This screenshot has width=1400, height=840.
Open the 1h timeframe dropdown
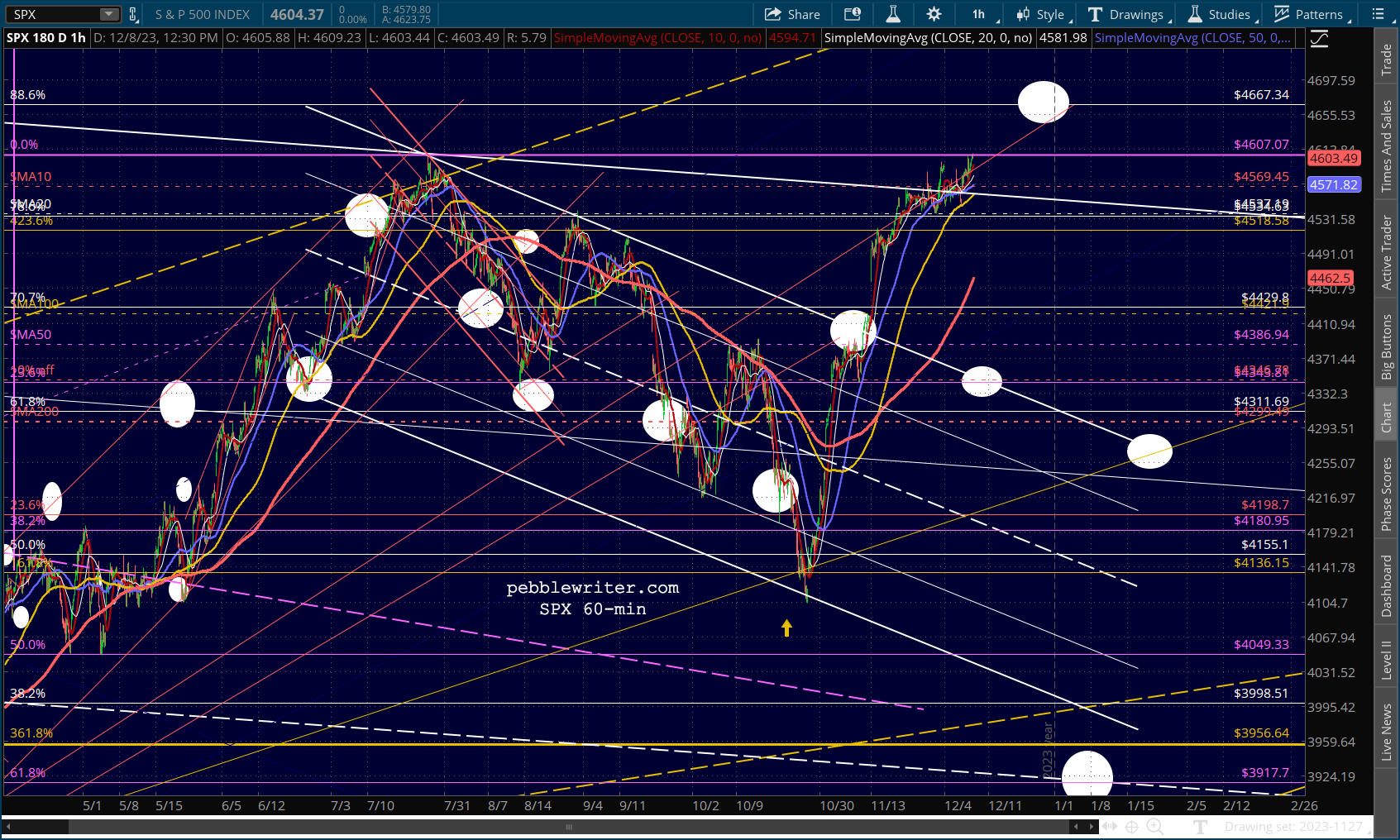coord(980,14)
